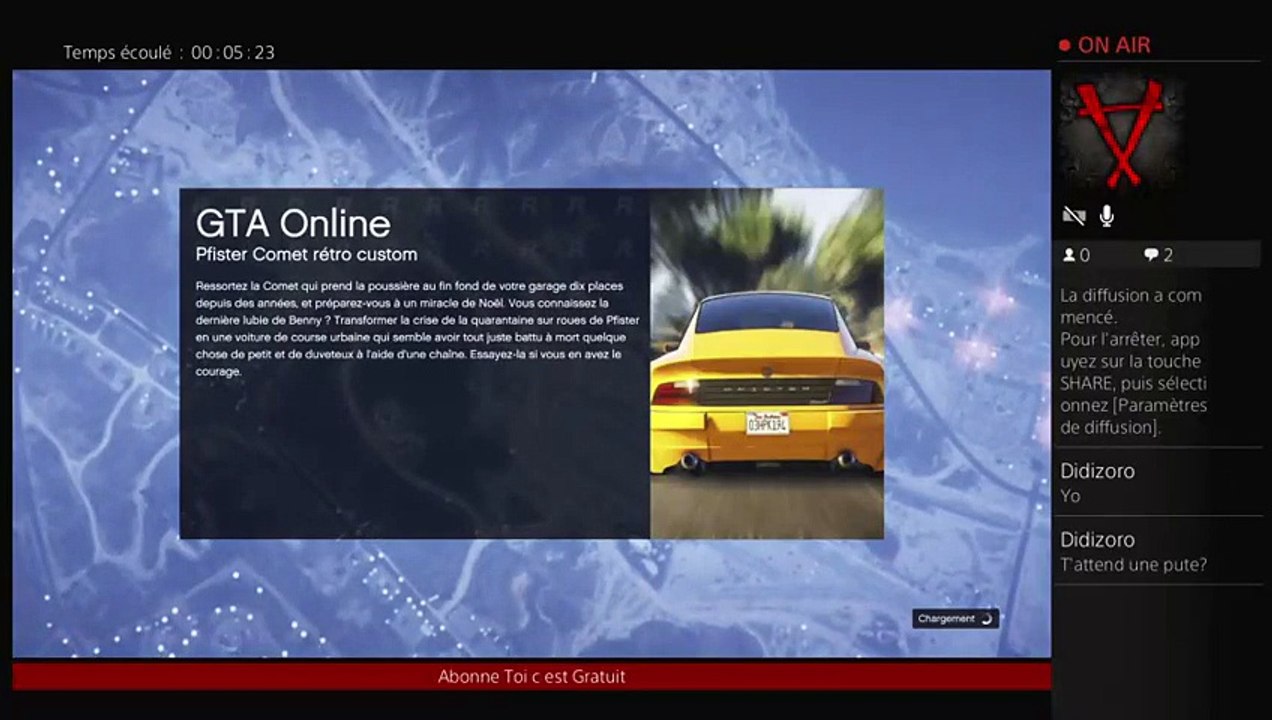
Task: Click the 'GTA Online' heading
Action: click(x=293, y=222)
